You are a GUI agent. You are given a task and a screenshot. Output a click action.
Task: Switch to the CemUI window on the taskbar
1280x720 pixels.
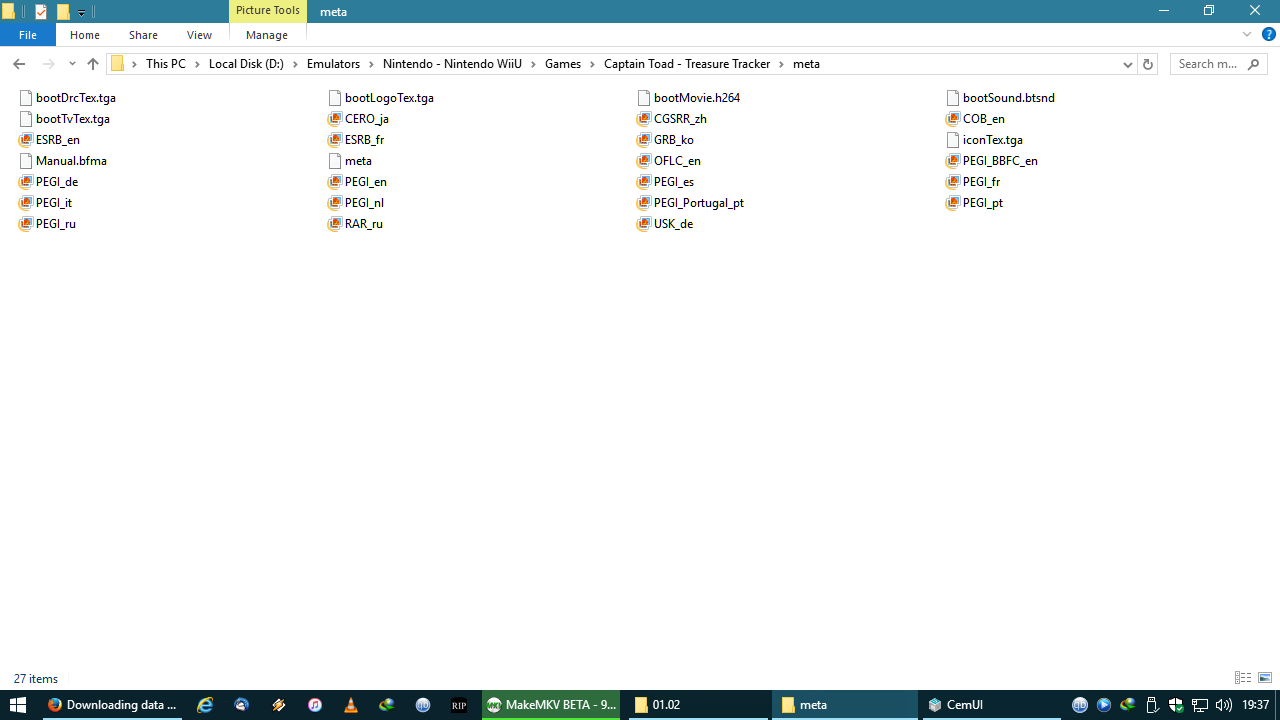[989, 705]
